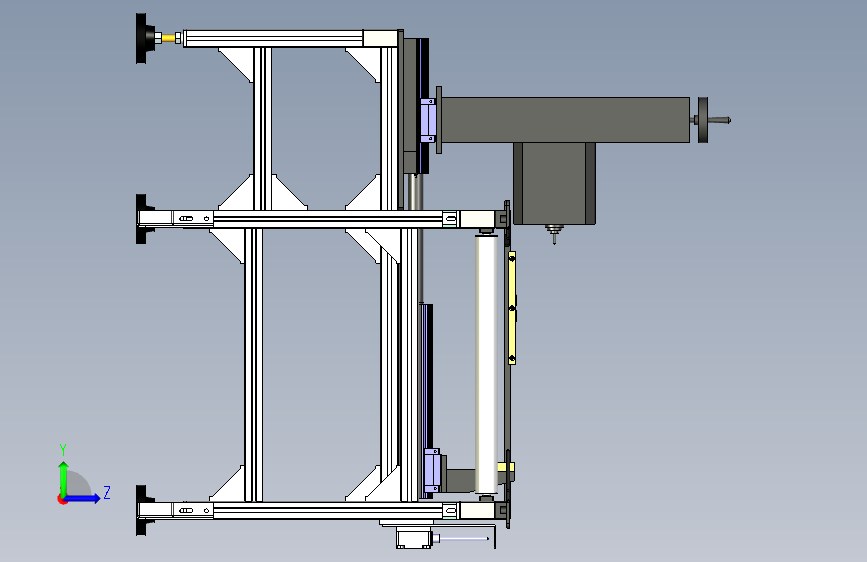This screenshot has height=562, width=867.
Task: Select the gray motor block under the housing
Action: tap(554, 184)
